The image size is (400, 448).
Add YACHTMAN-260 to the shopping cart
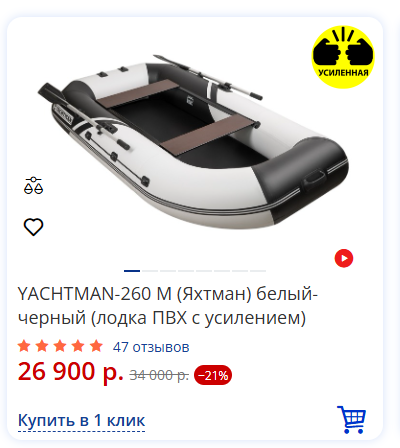pyautogui.click(x=351, y=419)
